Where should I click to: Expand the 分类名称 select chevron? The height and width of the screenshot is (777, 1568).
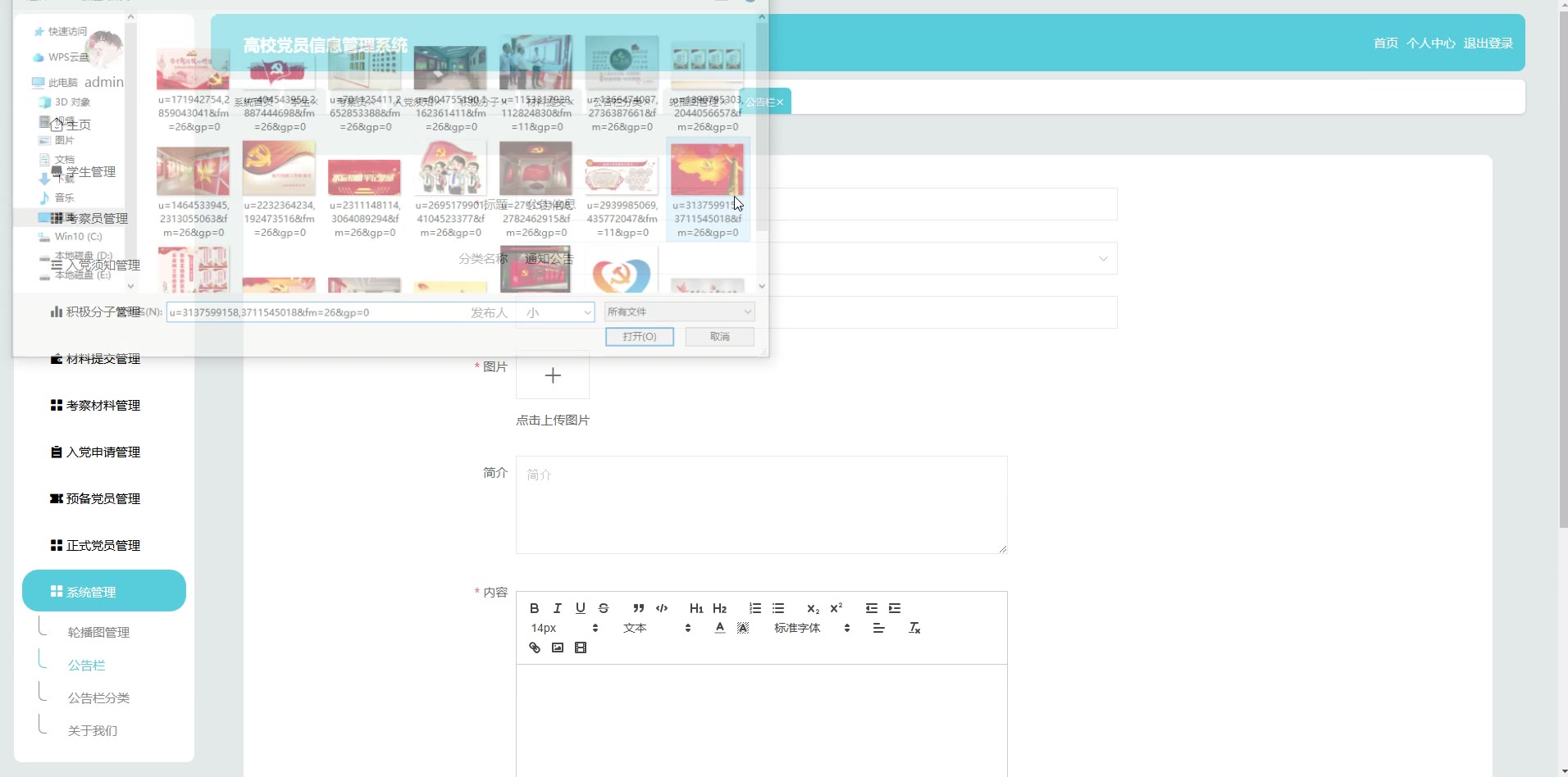1103,259
